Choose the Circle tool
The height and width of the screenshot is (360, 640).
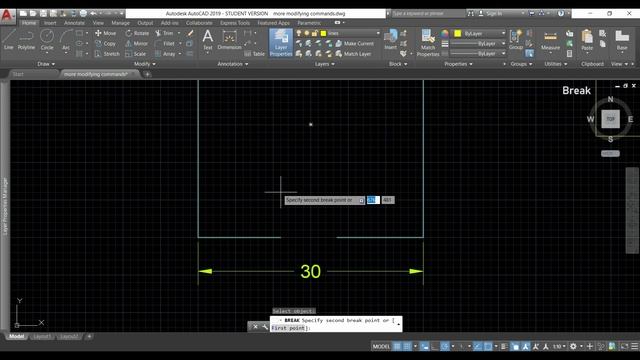47,40
